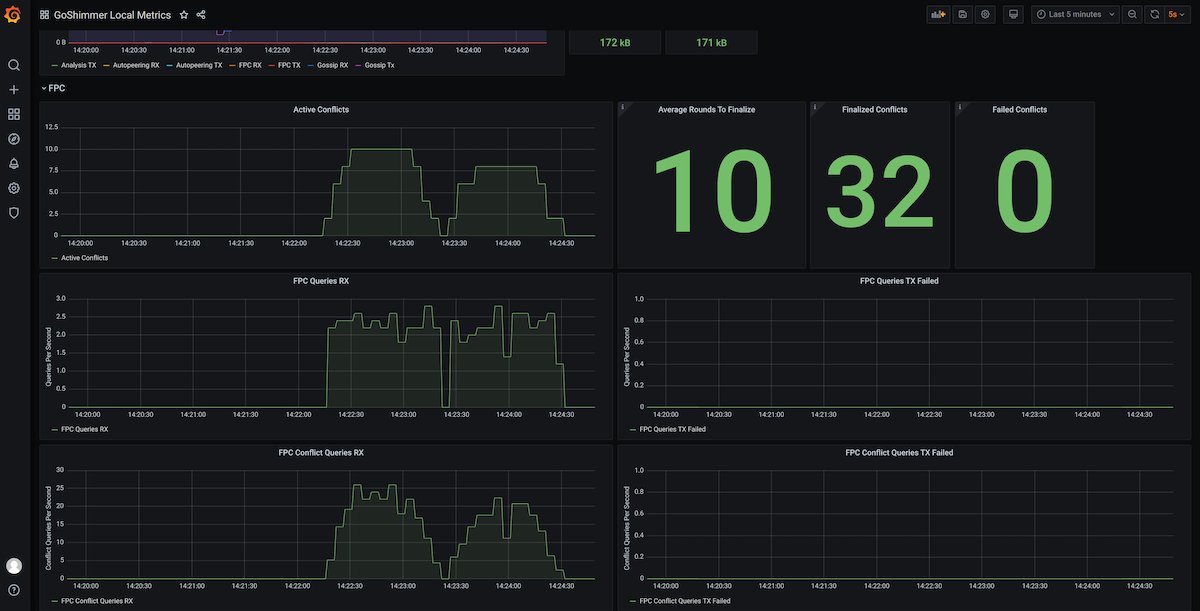The height and width of the screenshot is (611, 1200).
Task: Open FPC Conflict Queries TX Failed title menu
Action: pyautogui.click(x=899, y=453)
